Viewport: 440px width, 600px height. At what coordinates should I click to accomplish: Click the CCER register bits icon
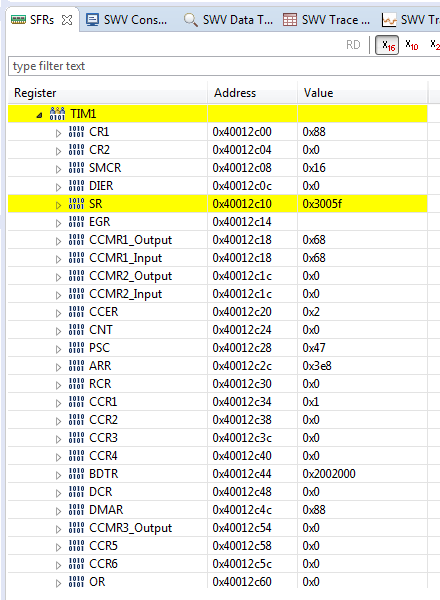pos(76,311)
